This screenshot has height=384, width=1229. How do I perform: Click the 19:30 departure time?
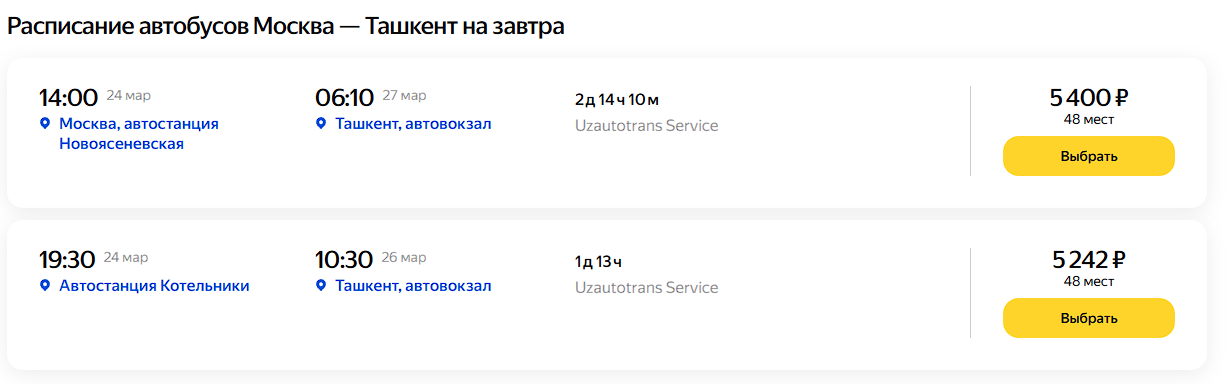tap(67, 260)
